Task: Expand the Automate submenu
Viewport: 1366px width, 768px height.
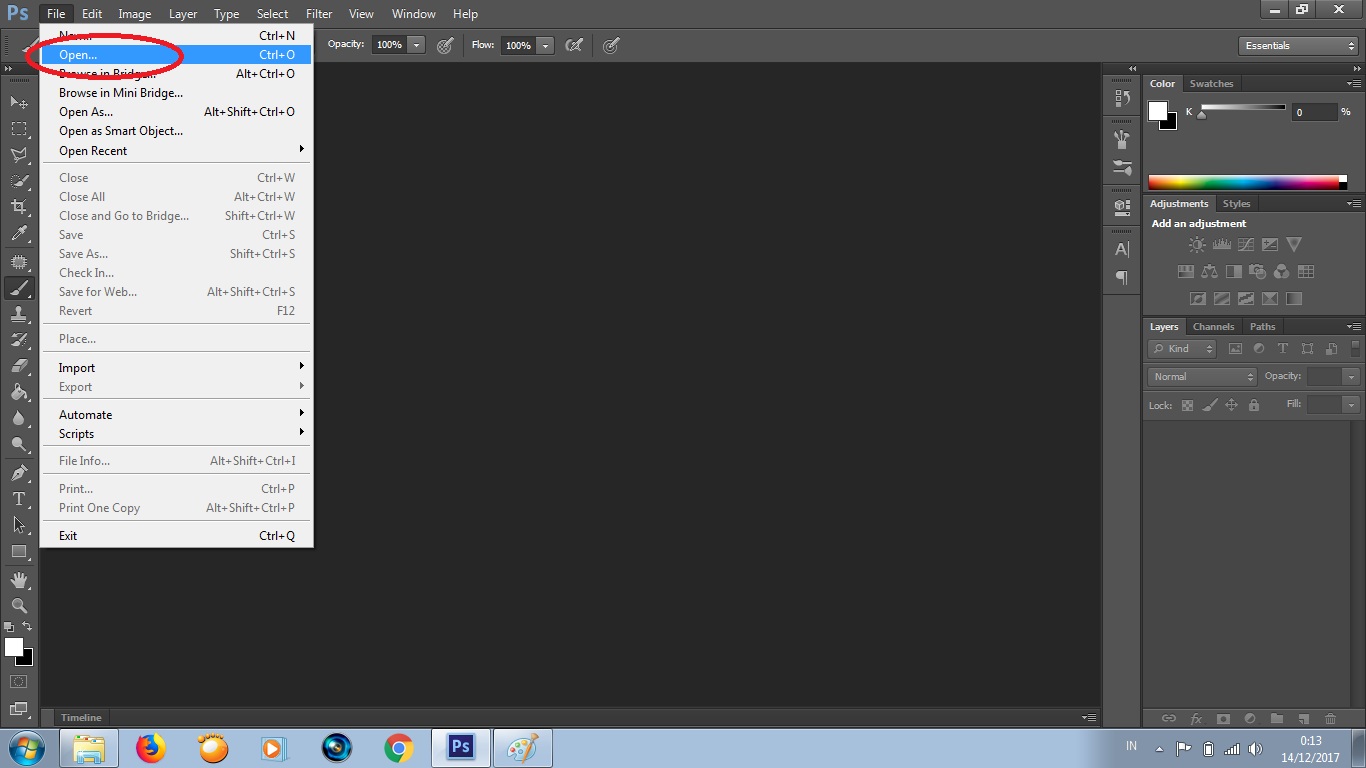Action: click(177, 414)
